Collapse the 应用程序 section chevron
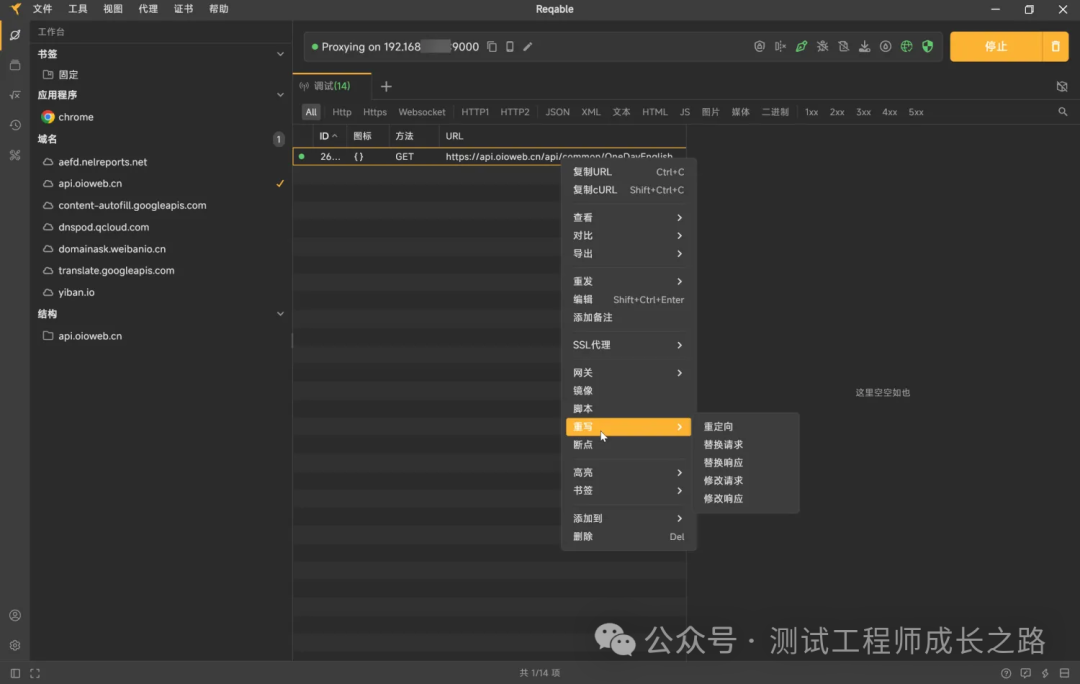The height and width of the screenshot is (684, 1080). [x=280, y=95]
